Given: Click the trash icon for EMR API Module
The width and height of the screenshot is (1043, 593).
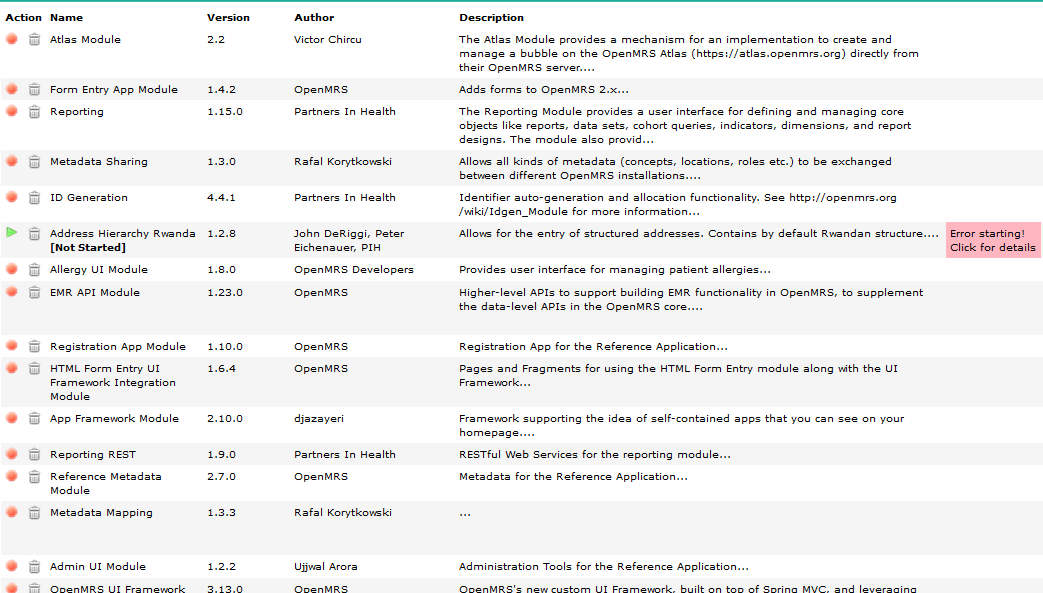Looking at the screenshot, I should (x=34, y=292).
